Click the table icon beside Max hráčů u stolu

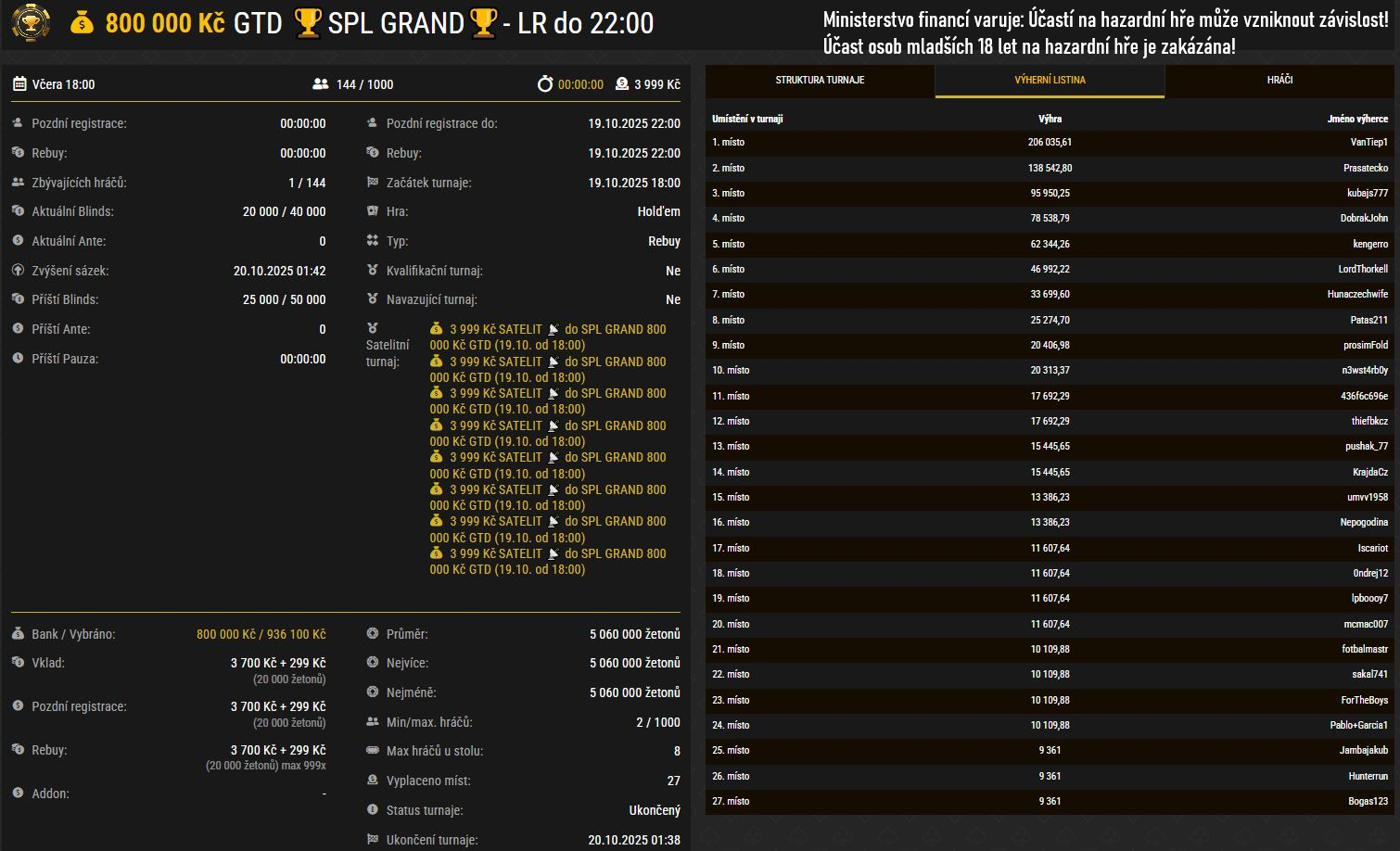(373, 751)
